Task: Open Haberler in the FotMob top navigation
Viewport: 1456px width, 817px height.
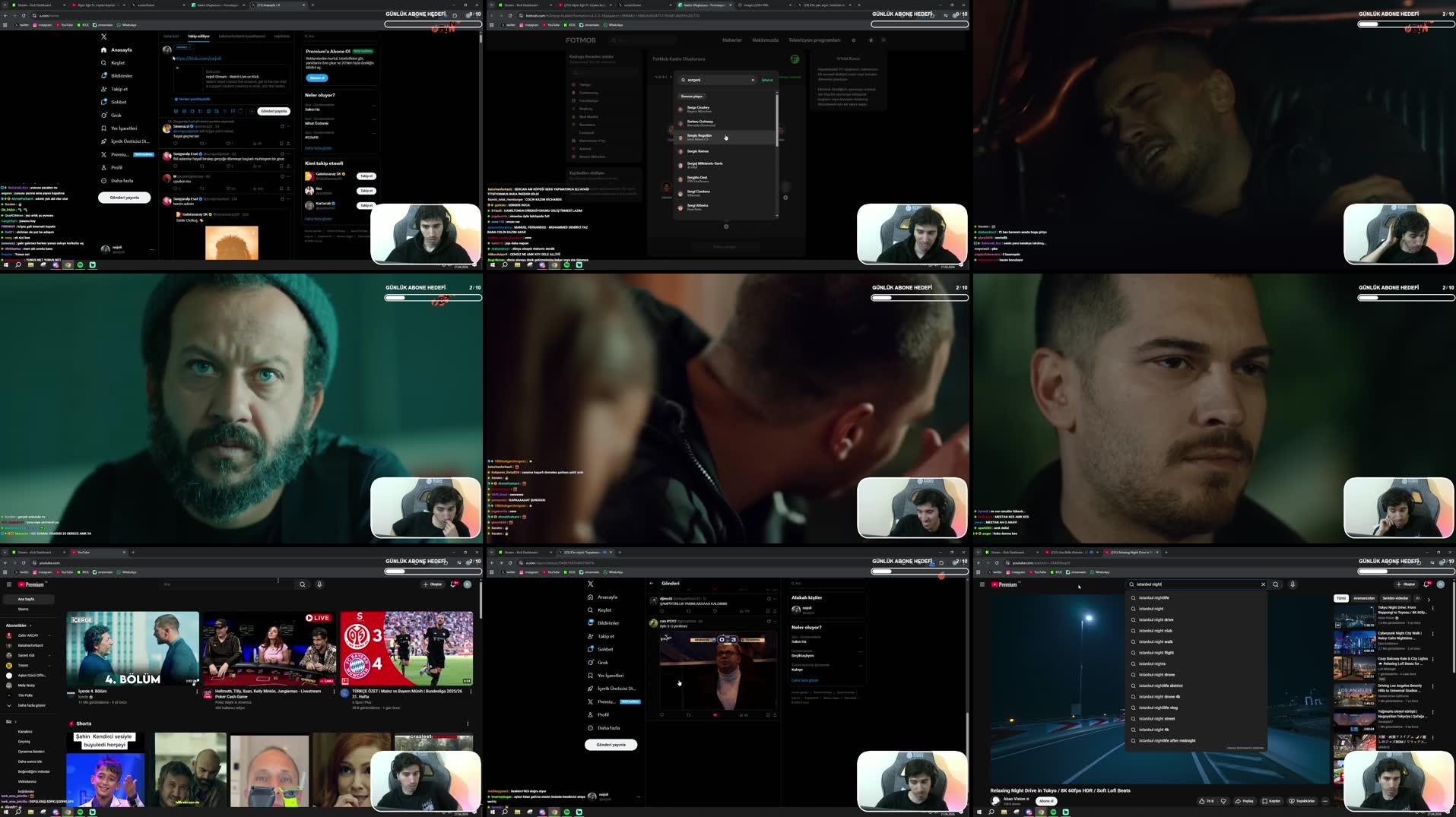Action: click(731, 40)
